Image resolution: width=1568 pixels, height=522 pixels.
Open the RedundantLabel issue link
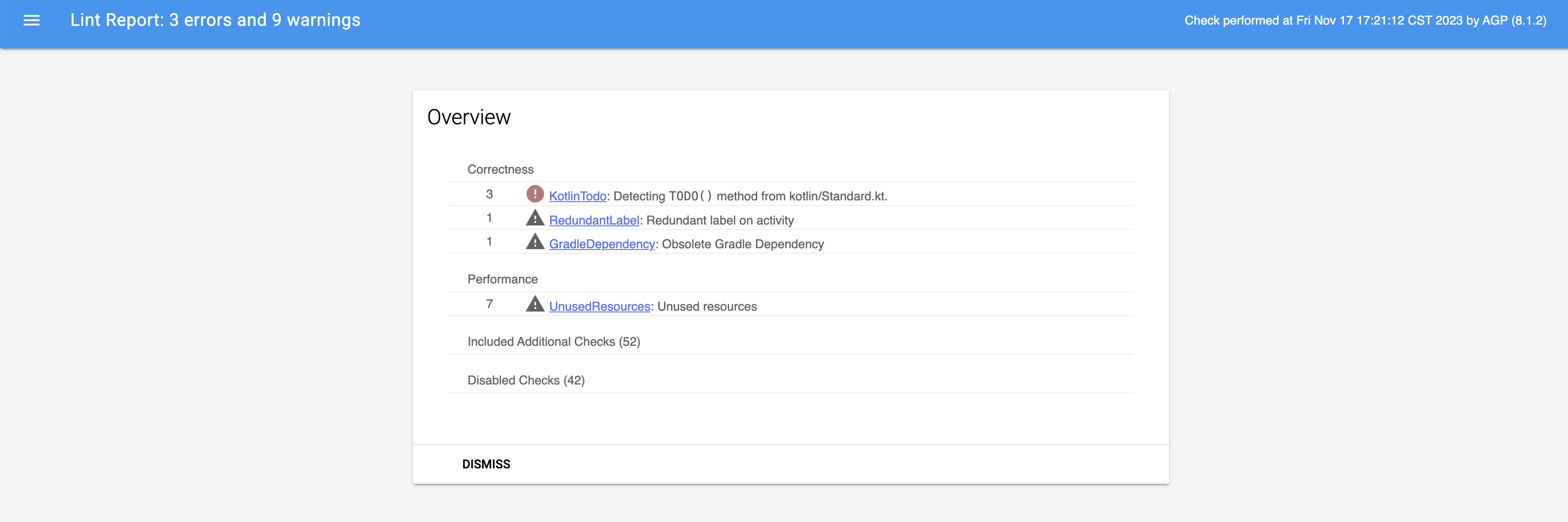pos(593,220)
